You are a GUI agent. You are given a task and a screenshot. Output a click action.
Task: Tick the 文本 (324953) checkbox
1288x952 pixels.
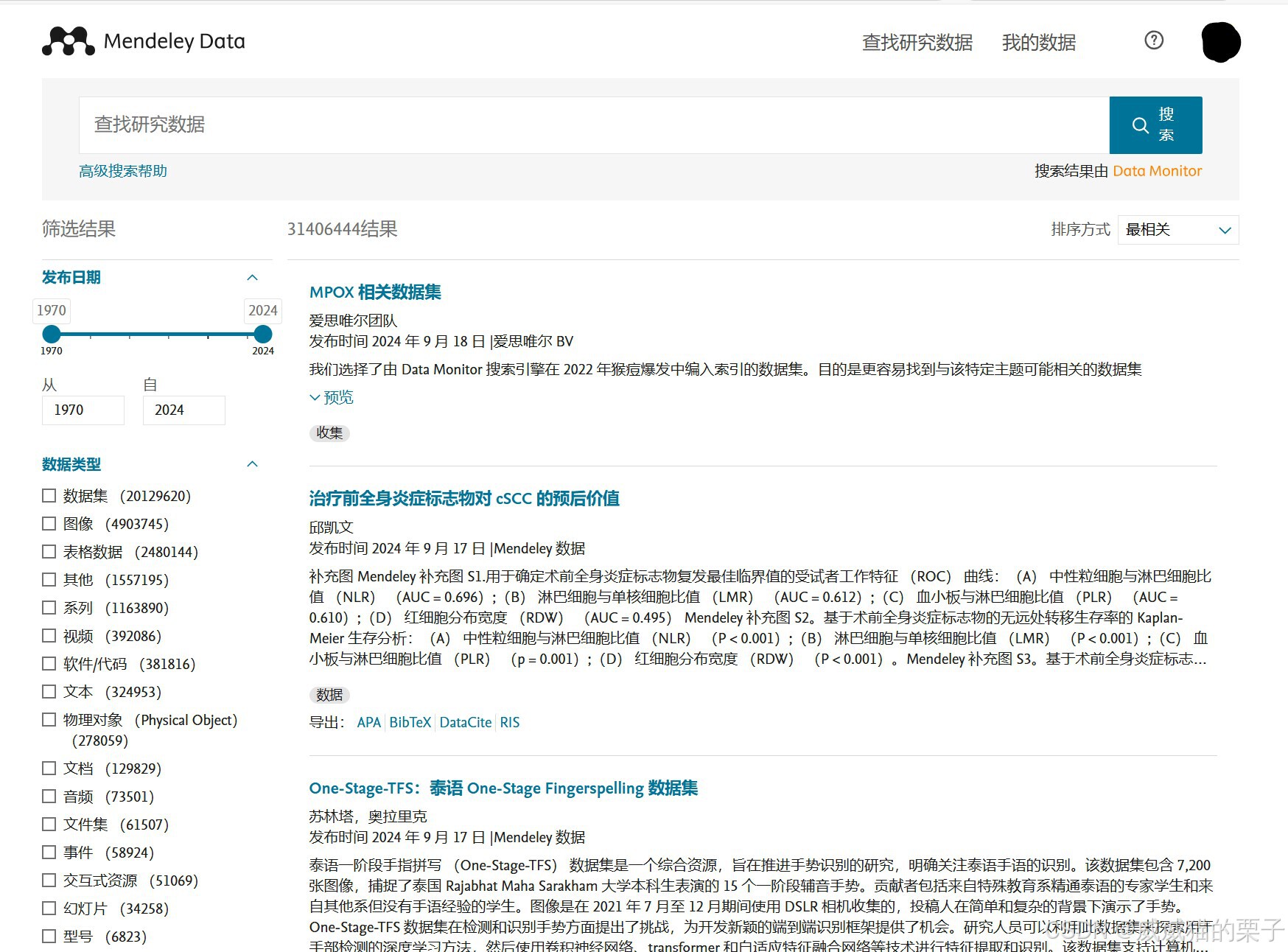pyautogui.click(x=49, y=692)
